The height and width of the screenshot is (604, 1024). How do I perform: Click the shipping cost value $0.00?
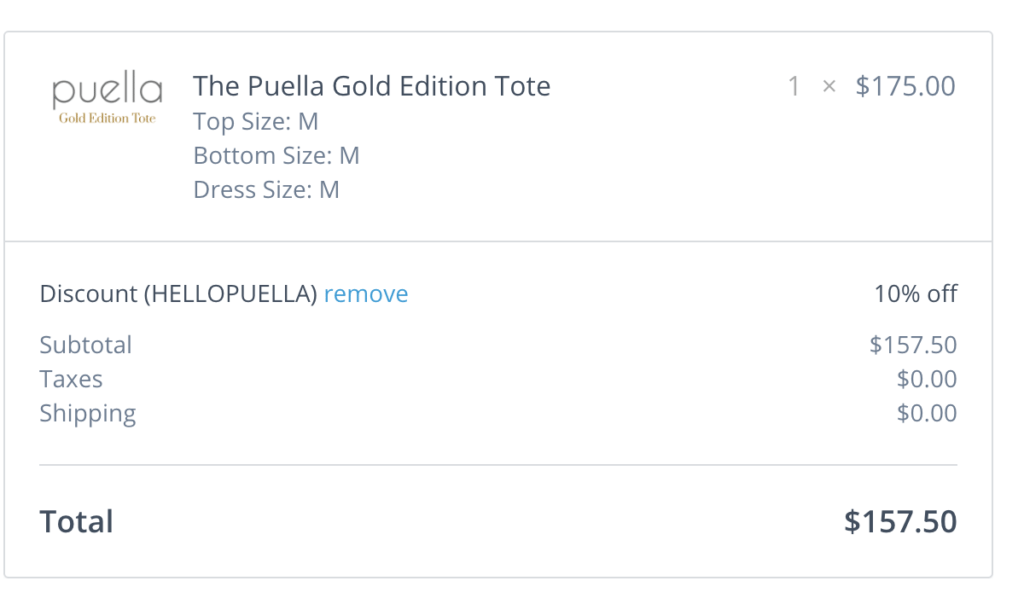(927, 413)
